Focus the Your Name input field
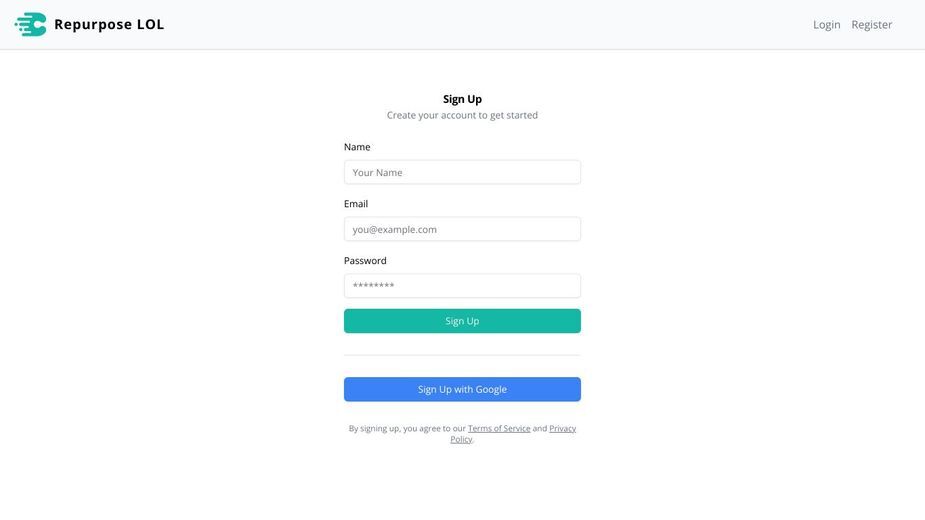Image resolution: width=925 pixels, height=520 pixels. click(x=462, y=172)
